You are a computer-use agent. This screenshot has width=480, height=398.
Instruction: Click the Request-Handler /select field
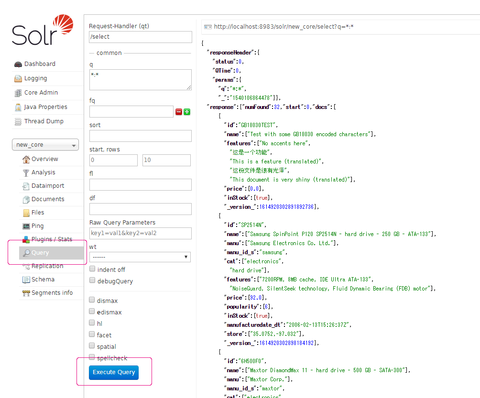tap(140, 37)
